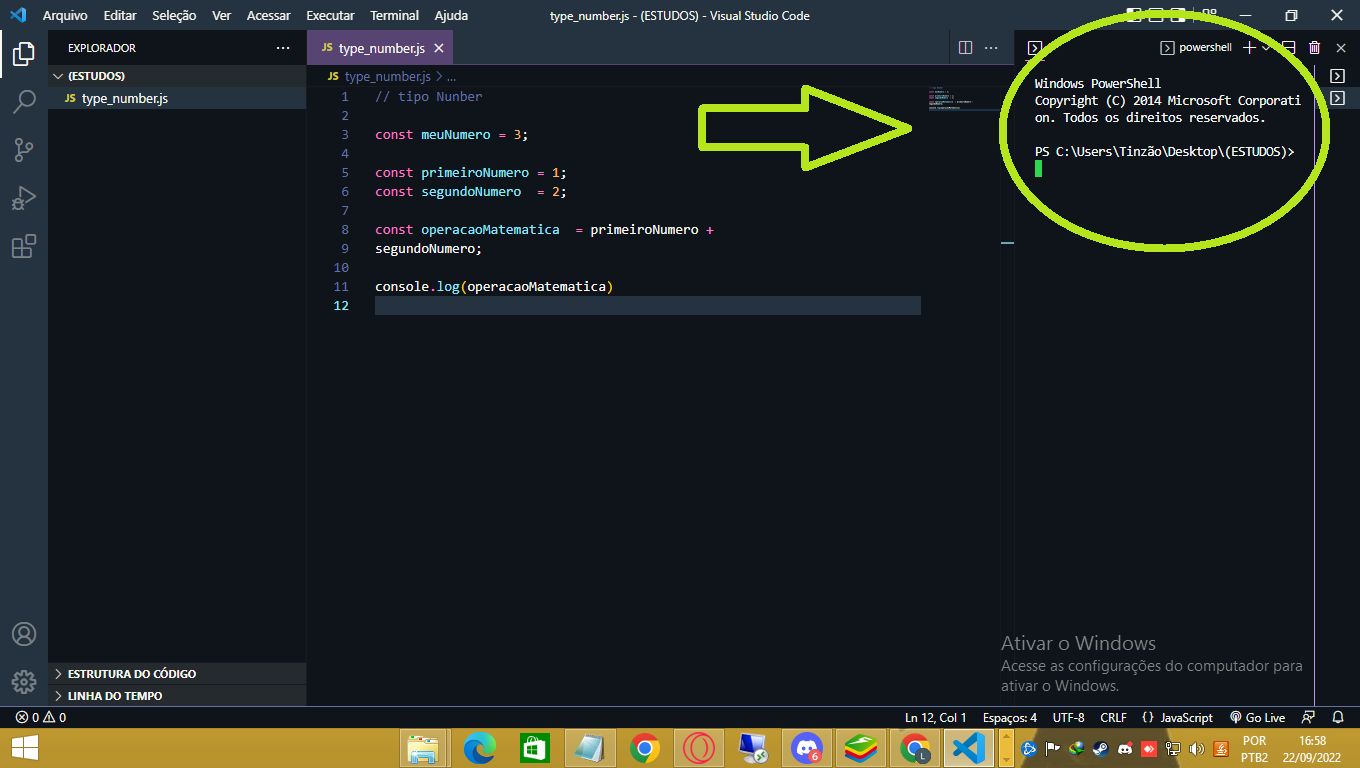Click line number 8 in gutter
Viewport: 1360px width, 768px height.
point(345,229)
